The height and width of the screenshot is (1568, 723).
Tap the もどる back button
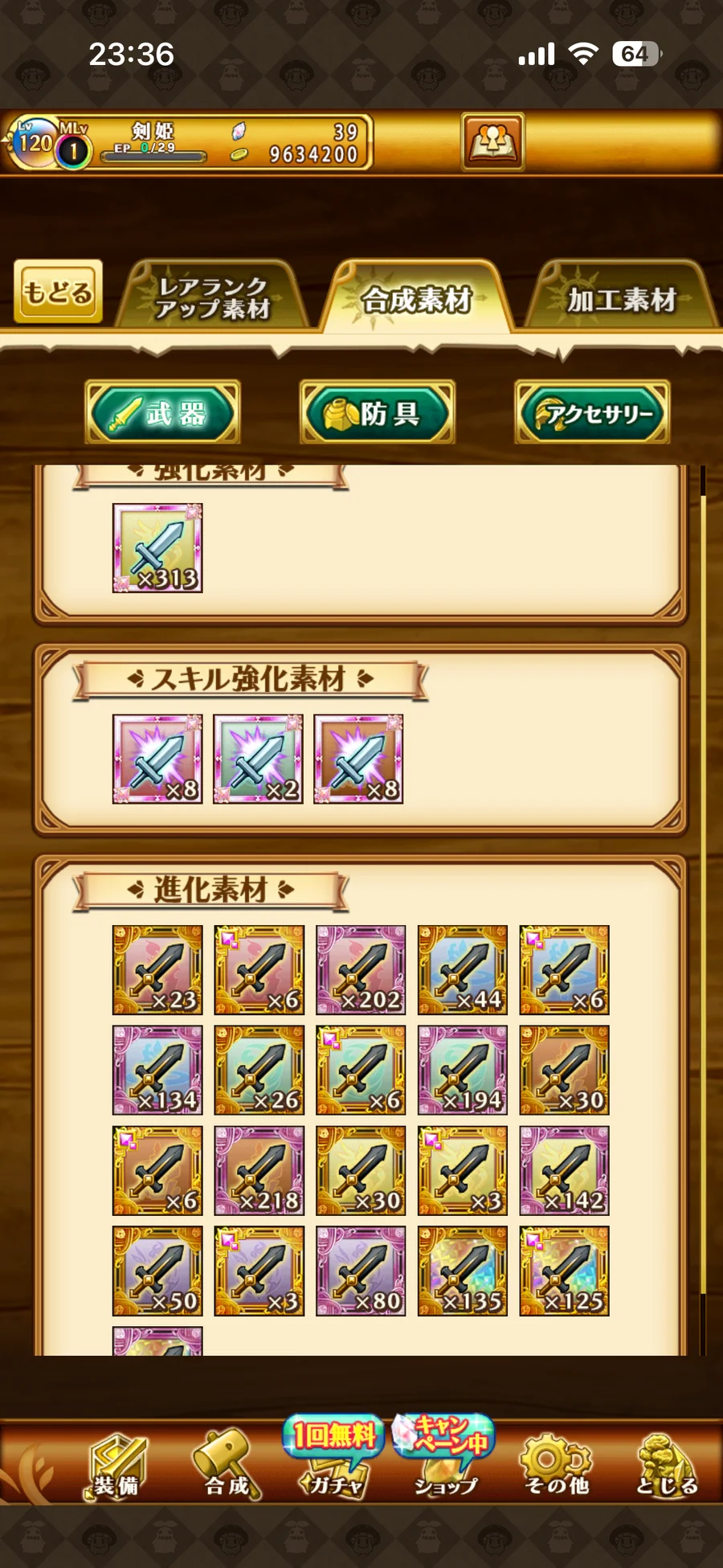(58, 291)
